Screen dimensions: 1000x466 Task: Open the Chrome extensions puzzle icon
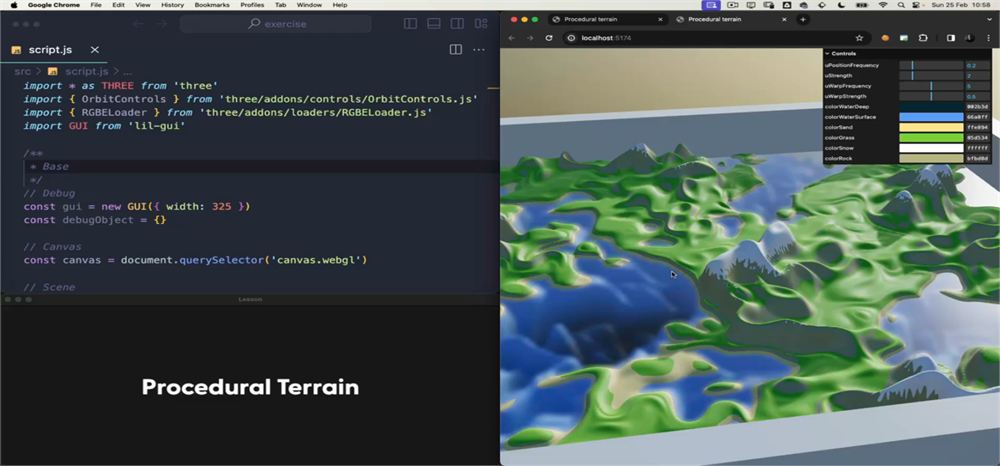click(923, 38)
